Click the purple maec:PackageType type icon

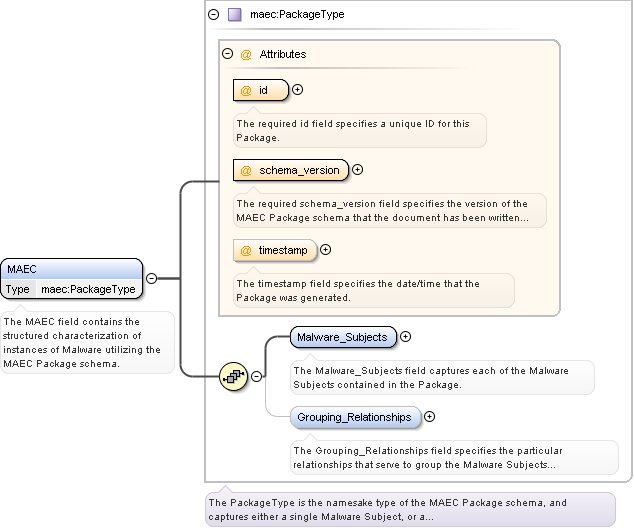pyautogui.click(x=234, y=15)
